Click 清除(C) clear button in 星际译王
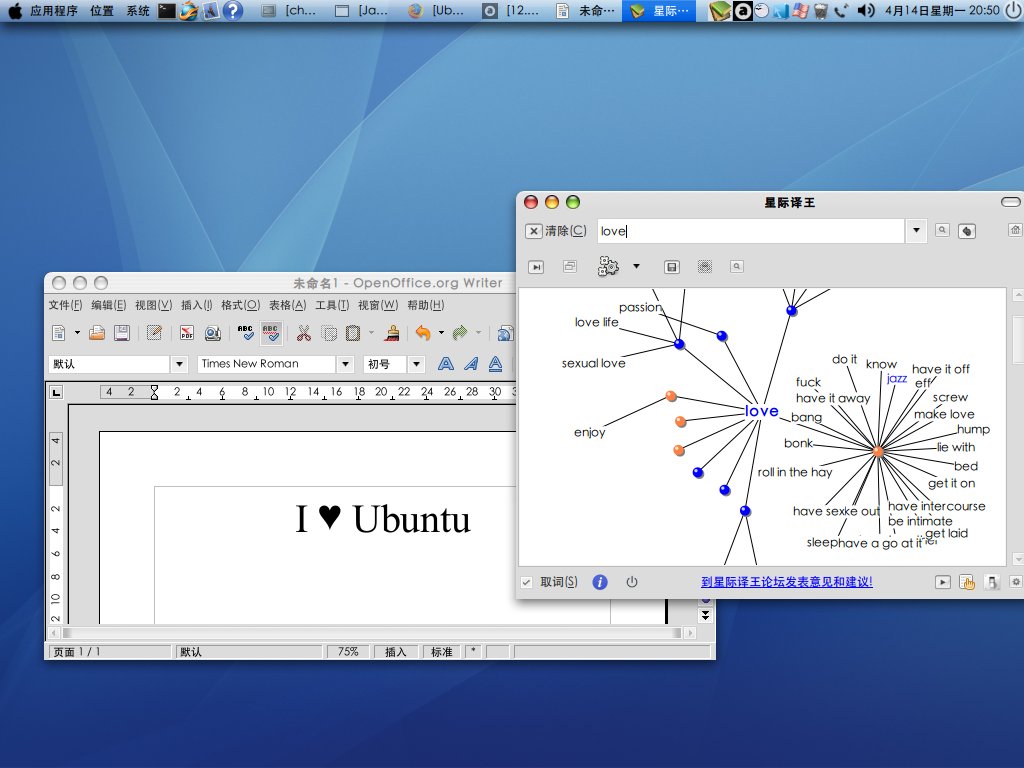This screenshot has height=768, width=1024. 556,231
